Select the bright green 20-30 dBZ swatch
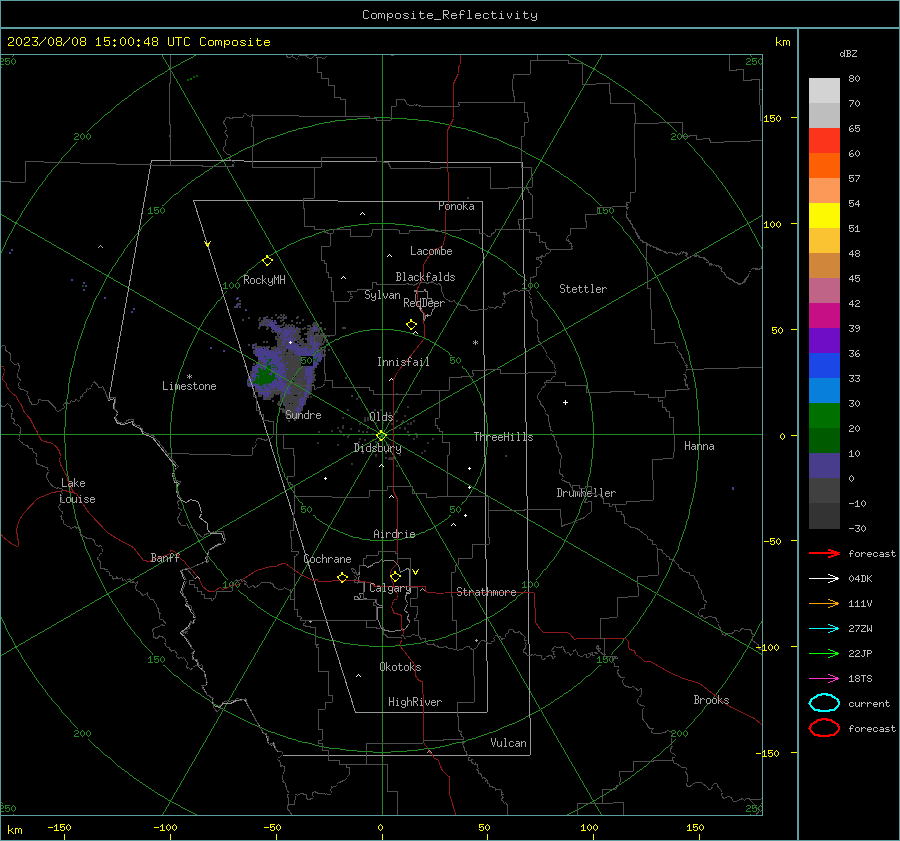The image size is (900, 841). click(x=824, y=416)
